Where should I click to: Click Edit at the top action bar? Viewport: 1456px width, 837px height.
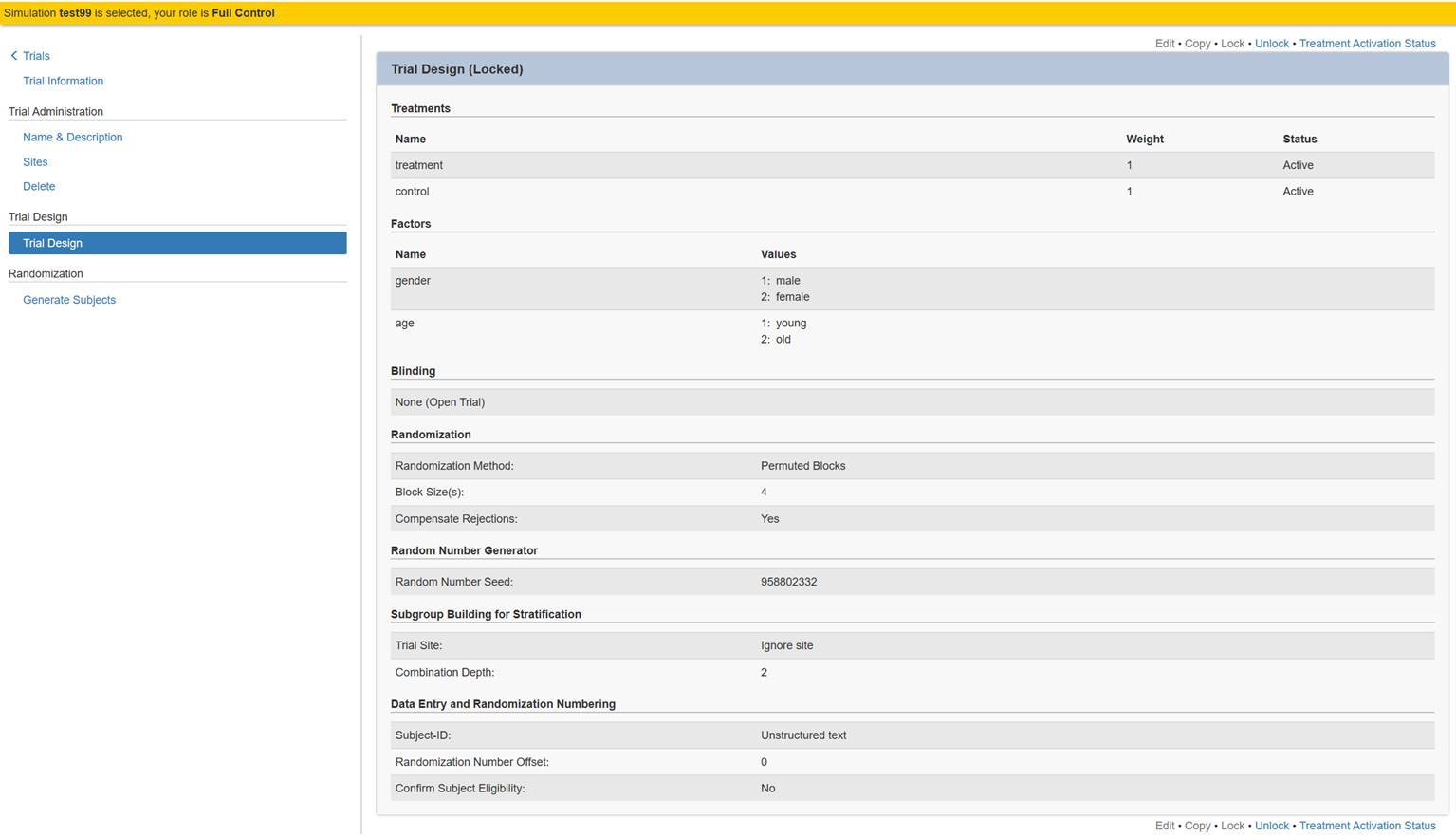click(x=1164, y=43)
